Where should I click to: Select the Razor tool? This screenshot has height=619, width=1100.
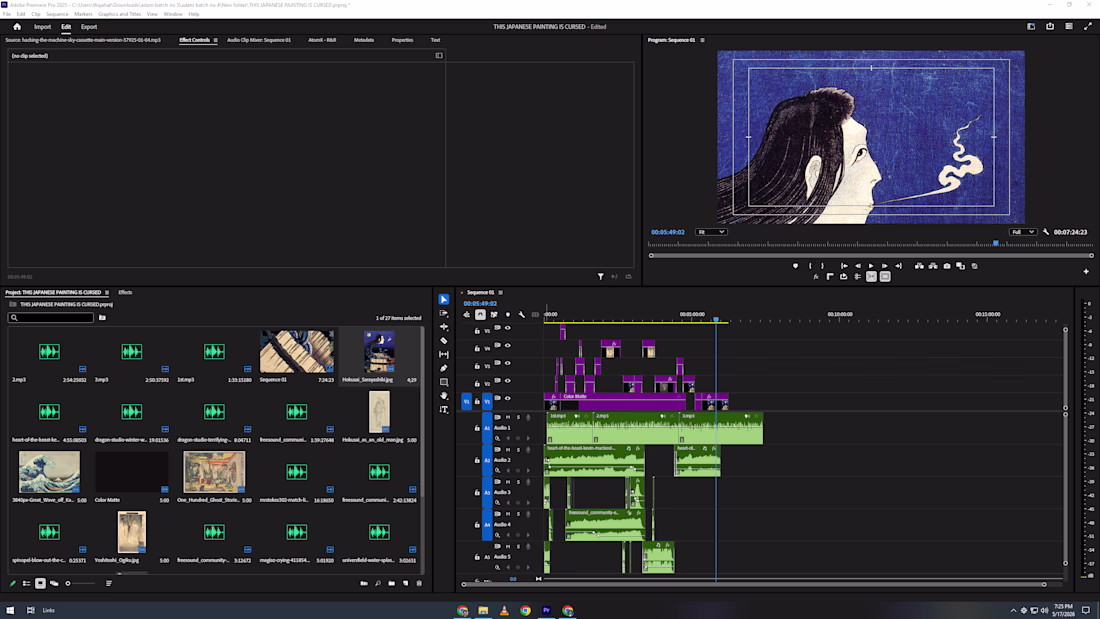pos(443,340)
